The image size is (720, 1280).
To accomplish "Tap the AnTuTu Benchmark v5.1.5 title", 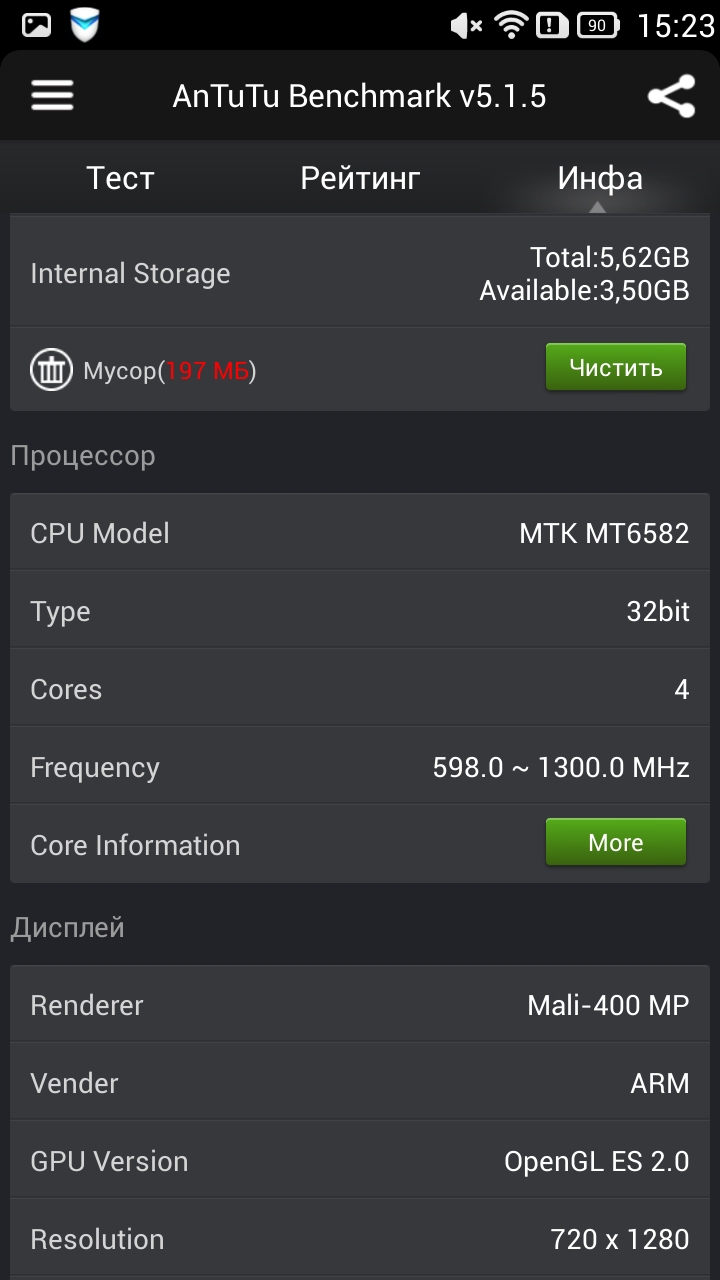I will click(x=360, y=96).
